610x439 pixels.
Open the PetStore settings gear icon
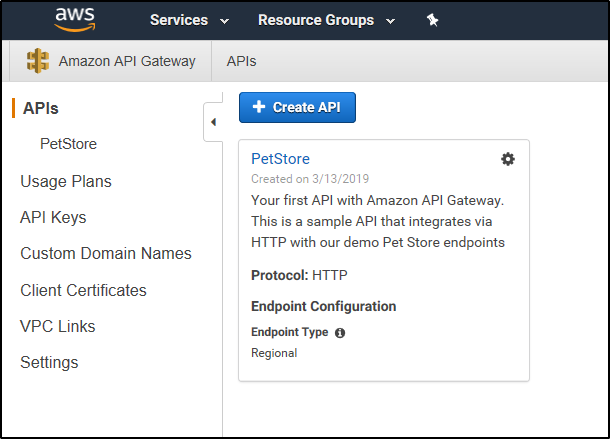508,159
